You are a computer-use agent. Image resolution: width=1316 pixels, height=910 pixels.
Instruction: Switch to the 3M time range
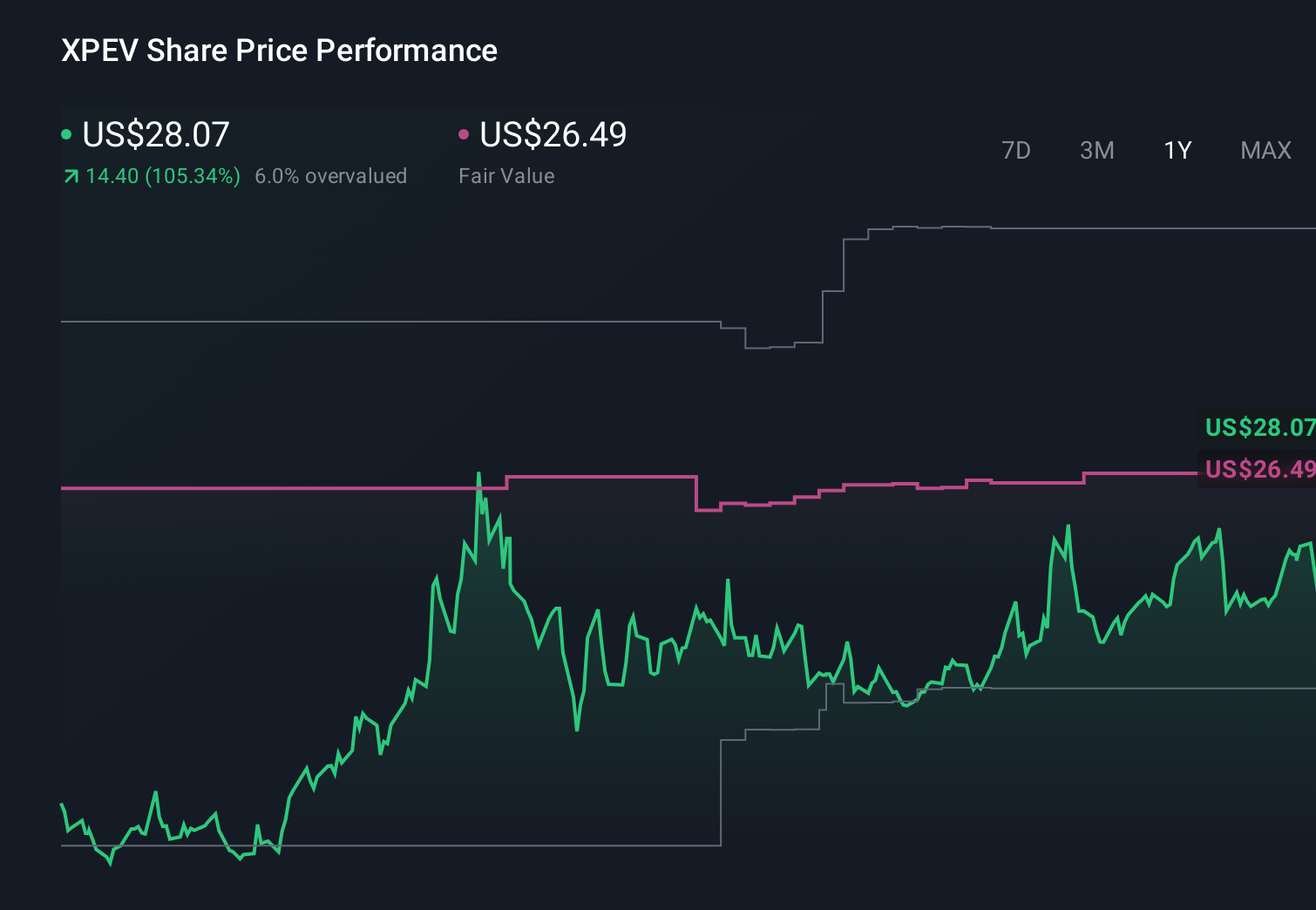point(1096,150)
